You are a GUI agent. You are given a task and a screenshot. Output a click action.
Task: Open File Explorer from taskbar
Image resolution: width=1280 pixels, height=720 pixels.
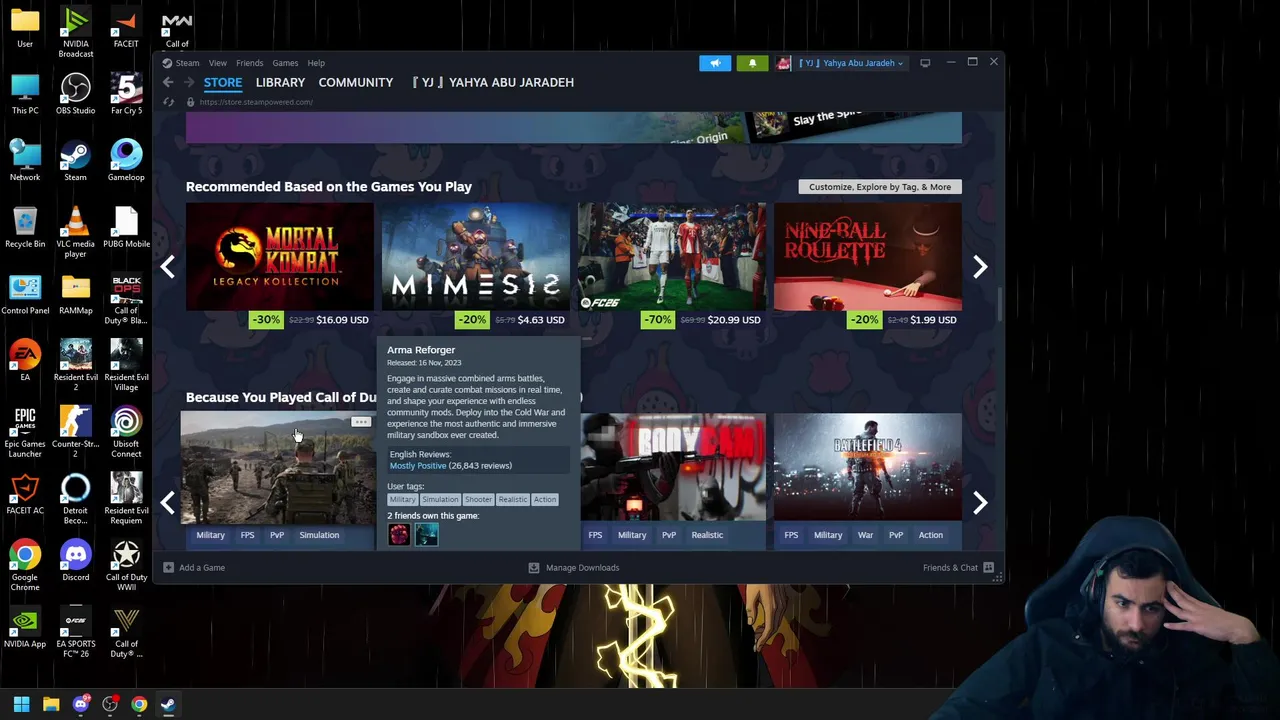point(51,704)
